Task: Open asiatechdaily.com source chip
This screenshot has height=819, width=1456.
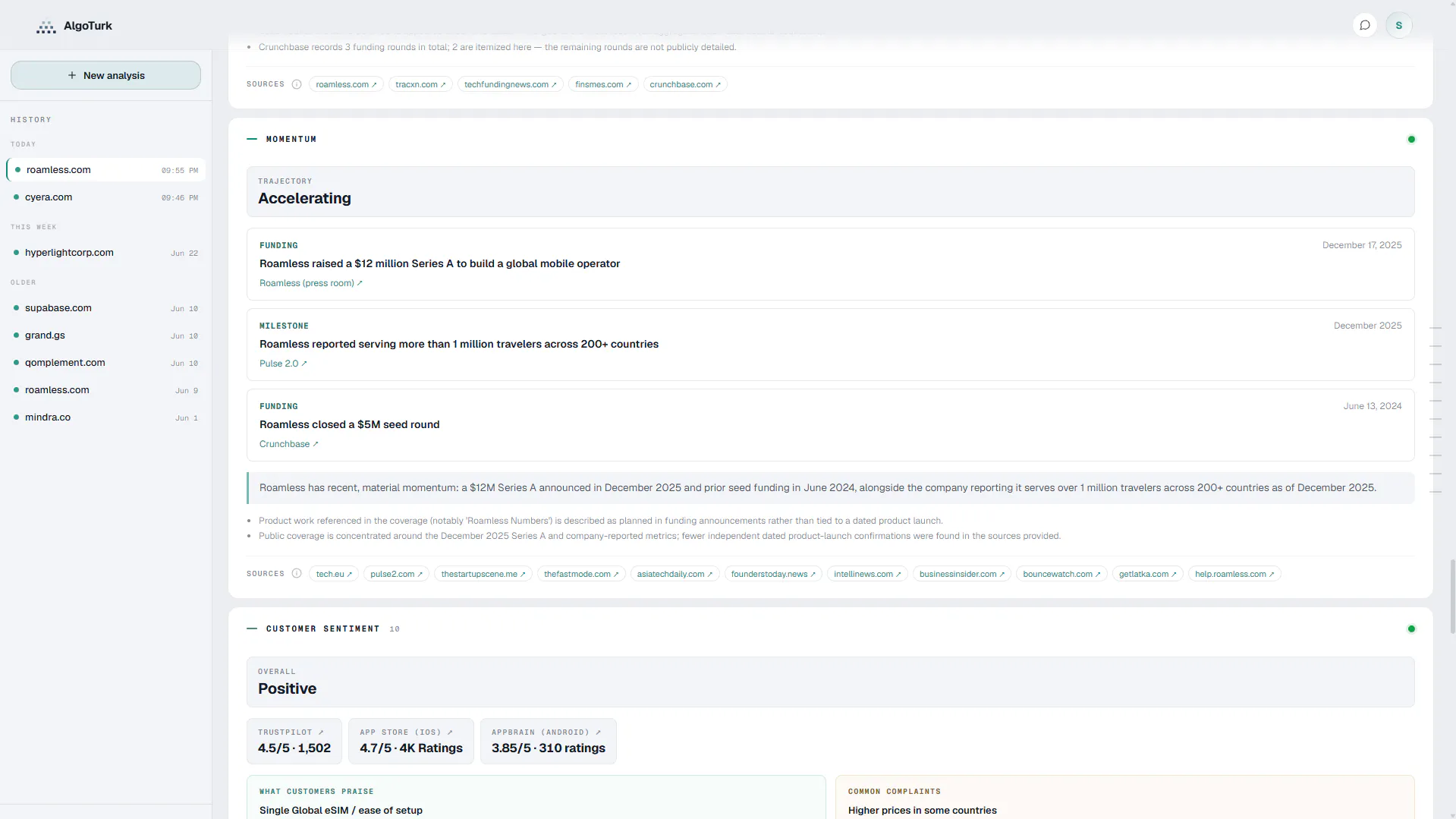Action: click(675, 574)
